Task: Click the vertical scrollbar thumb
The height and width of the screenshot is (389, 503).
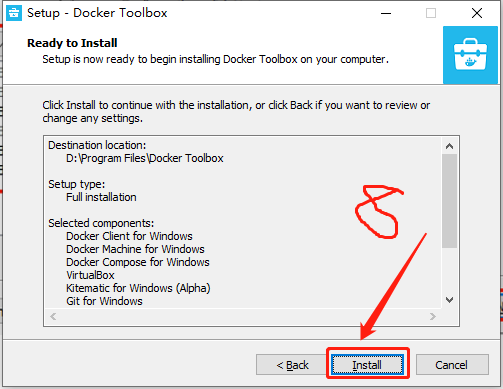Action: (x=449, y=201)
